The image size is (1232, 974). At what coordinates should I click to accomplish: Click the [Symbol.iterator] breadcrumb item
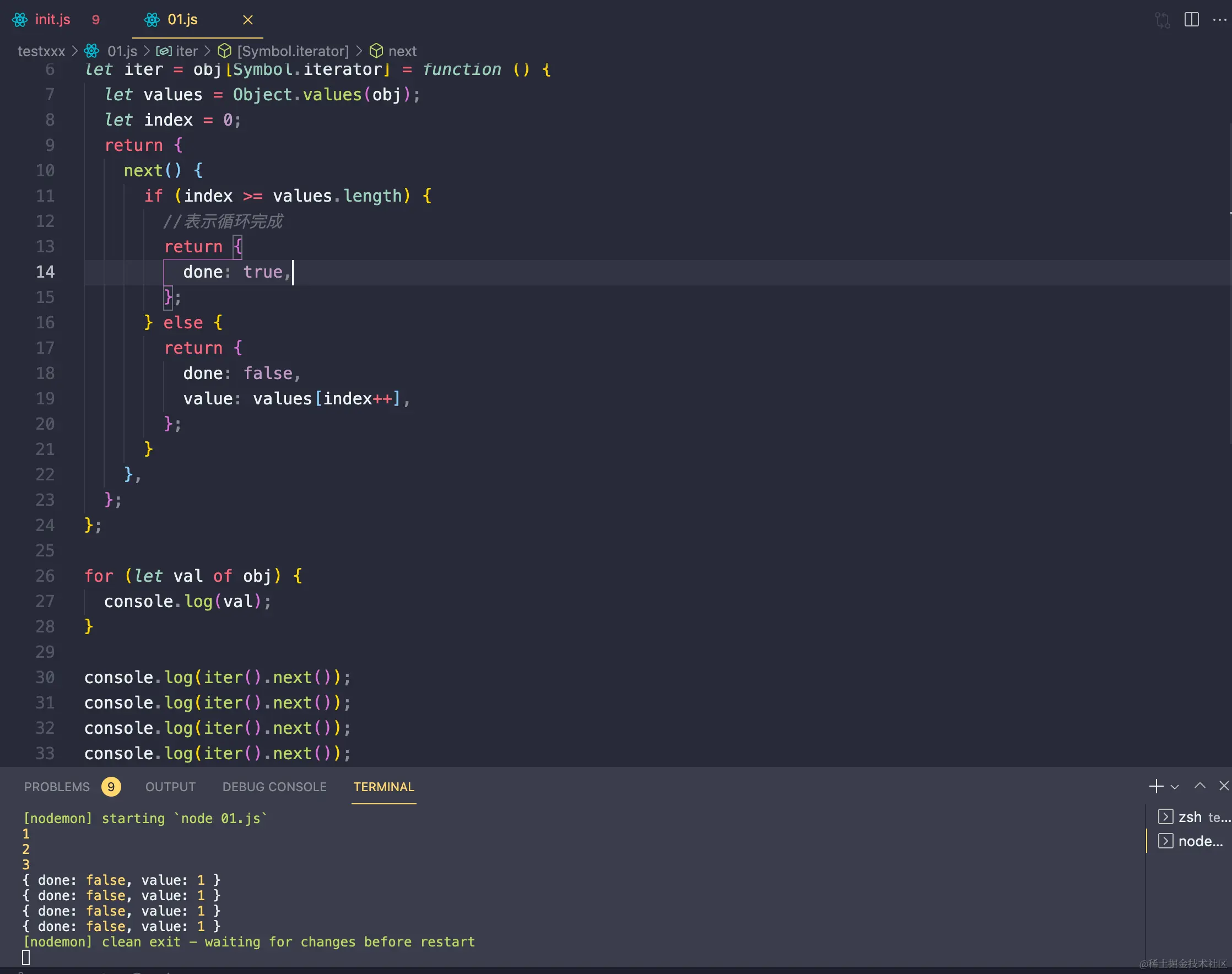pyautogui.click(x=293, y=51)
